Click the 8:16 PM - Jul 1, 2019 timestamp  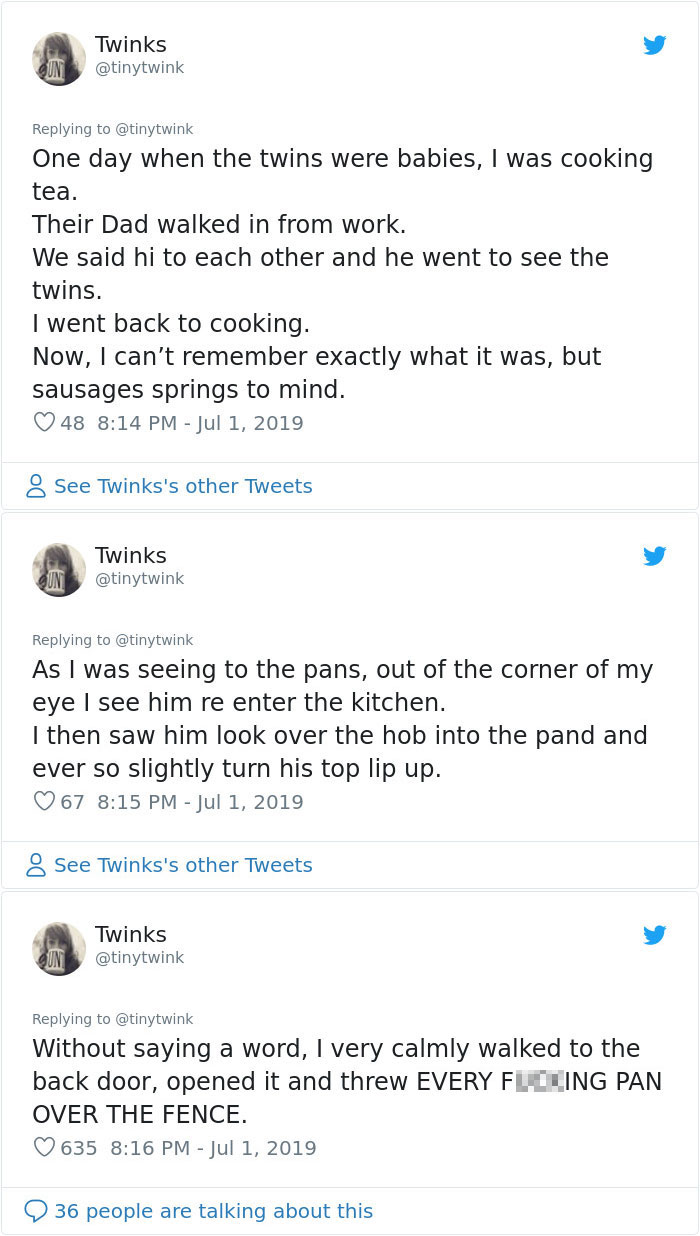coord(213,1148)
